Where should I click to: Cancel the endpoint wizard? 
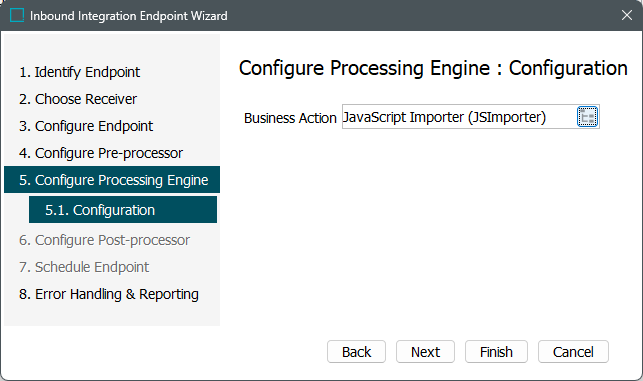(x=573, y=351)
